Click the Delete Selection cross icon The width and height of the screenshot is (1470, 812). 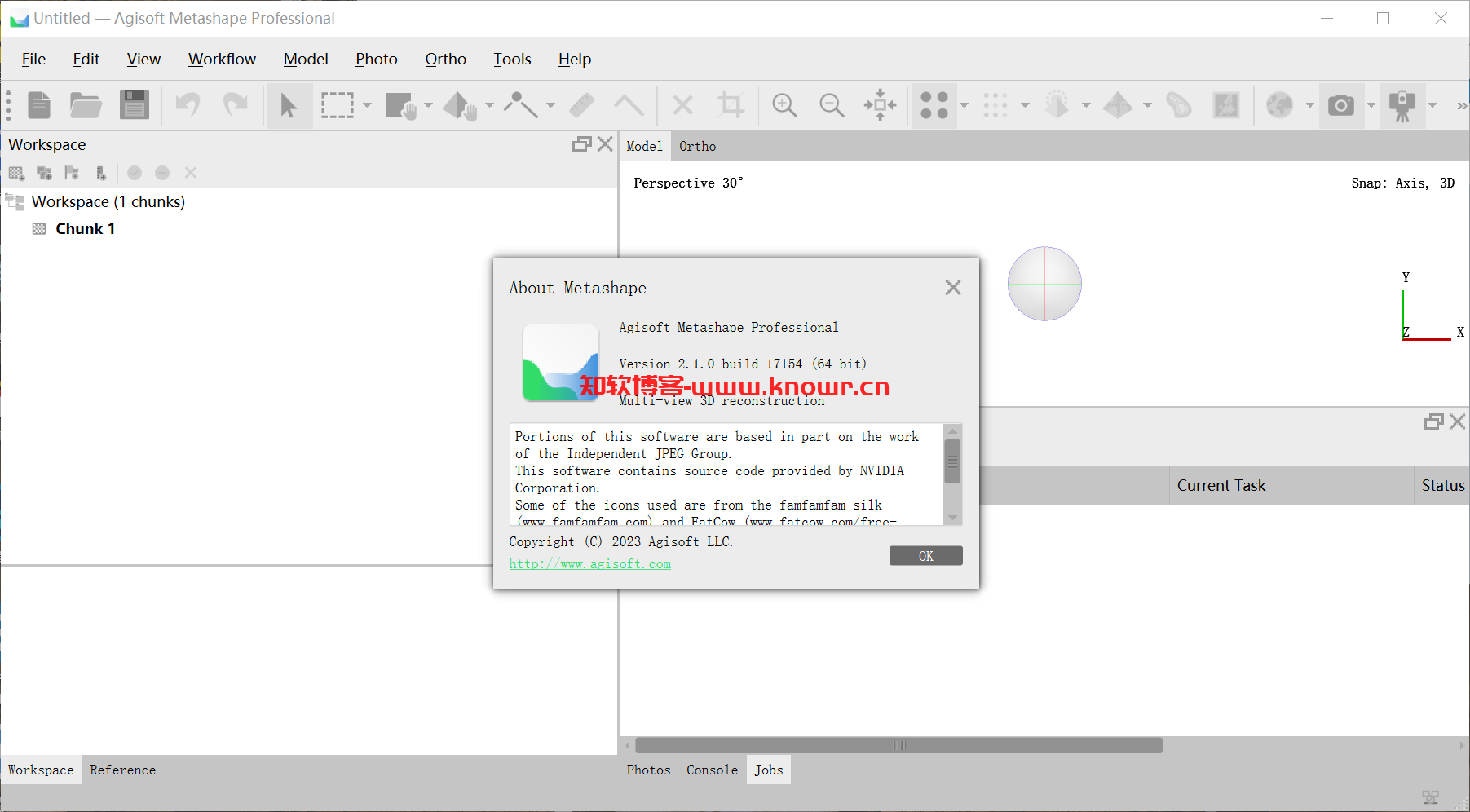[682, 105]
